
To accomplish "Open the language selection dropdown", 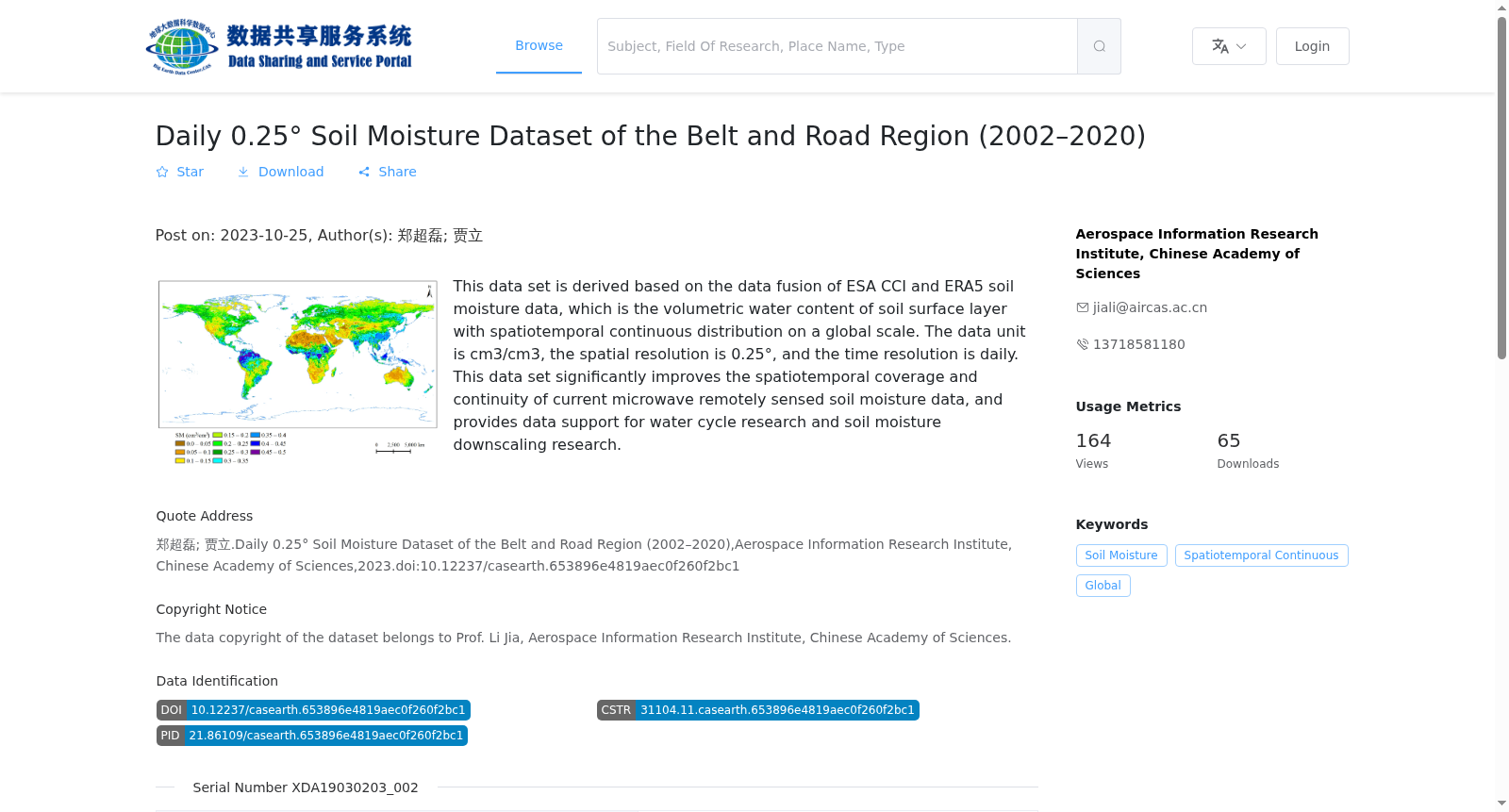I will (x=1229, y=46).
